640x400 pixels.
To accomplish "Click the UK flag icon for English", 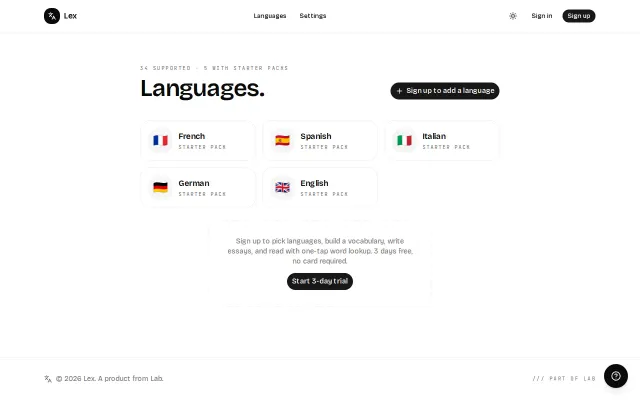I will [282, 187].
